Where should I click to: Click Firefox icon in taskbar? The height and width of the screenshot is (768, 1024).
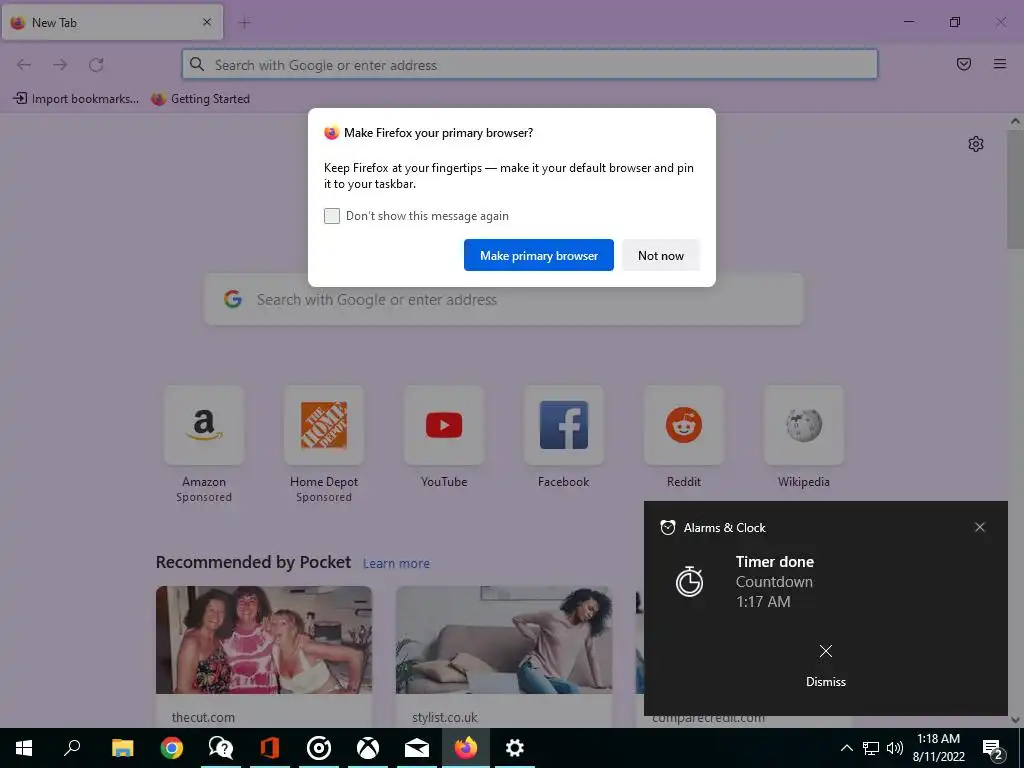pos(466,748)
